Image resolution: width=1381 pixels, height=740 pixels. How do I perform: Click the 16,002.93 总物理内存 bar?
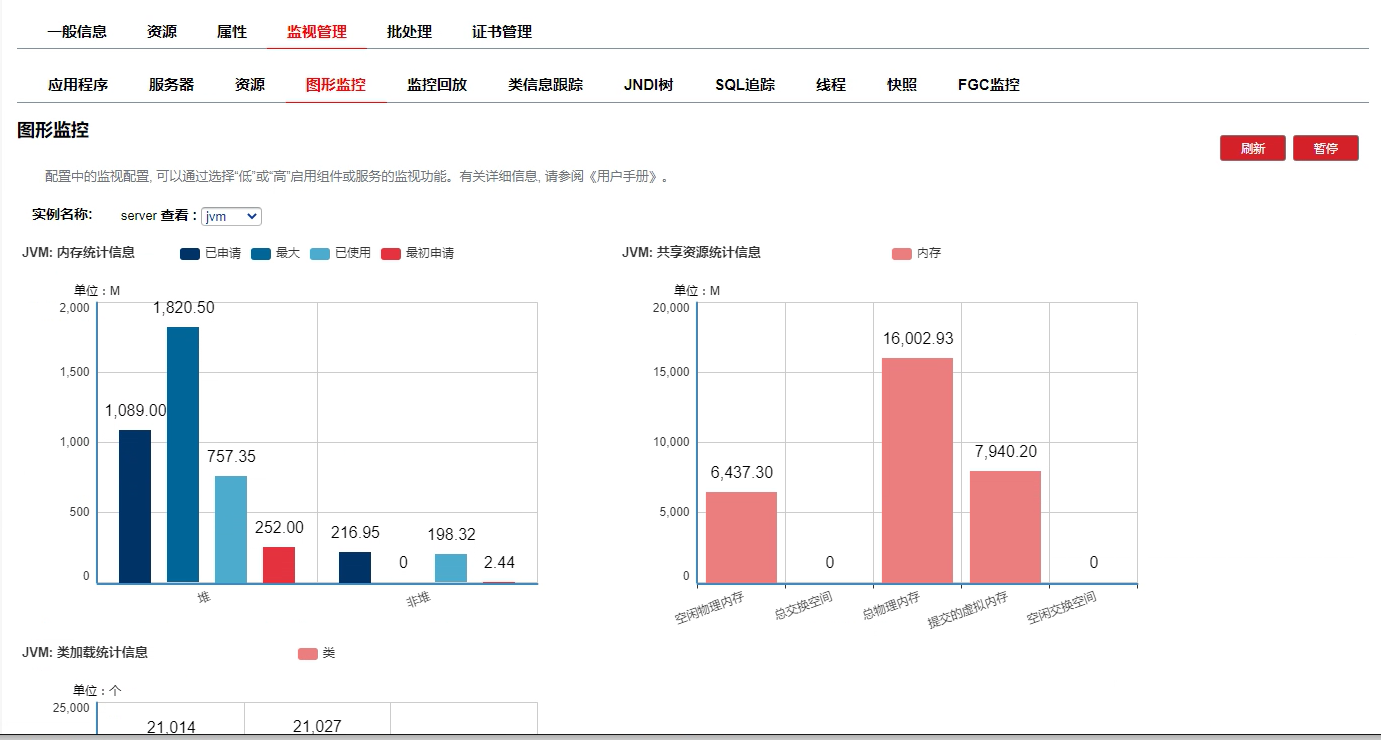point(917,470)
